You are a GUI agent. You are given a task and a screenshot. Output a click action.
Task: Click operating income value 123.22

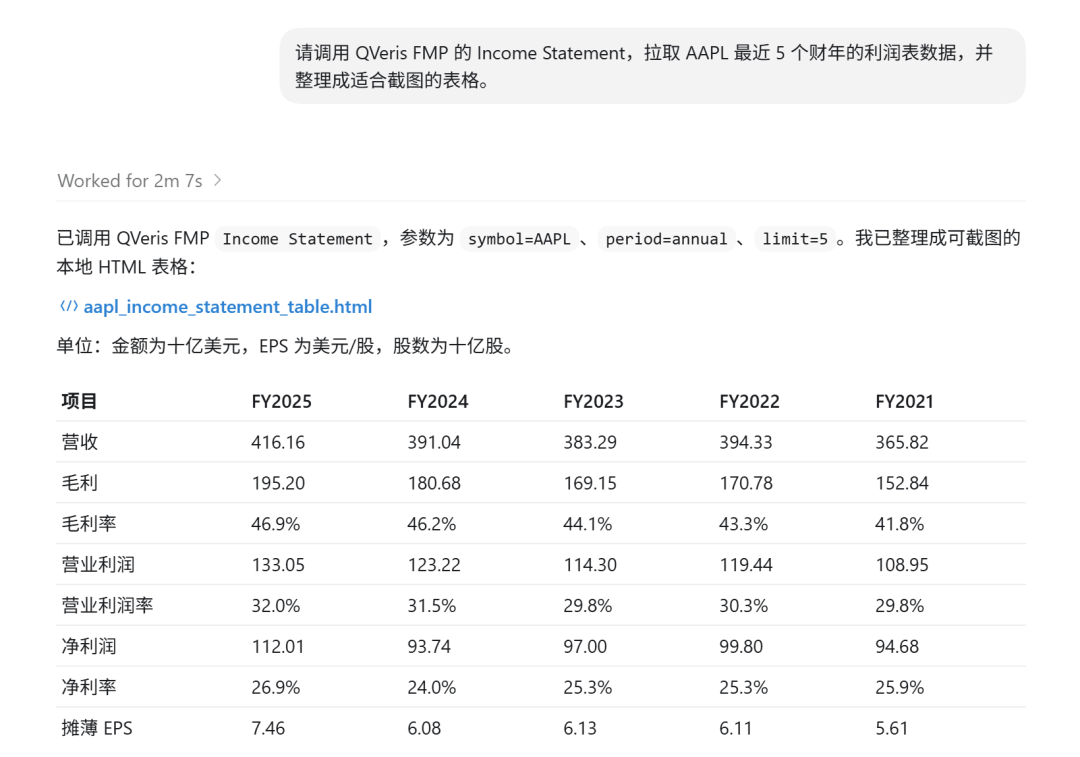pyautogui.click(x=434, y=565)
